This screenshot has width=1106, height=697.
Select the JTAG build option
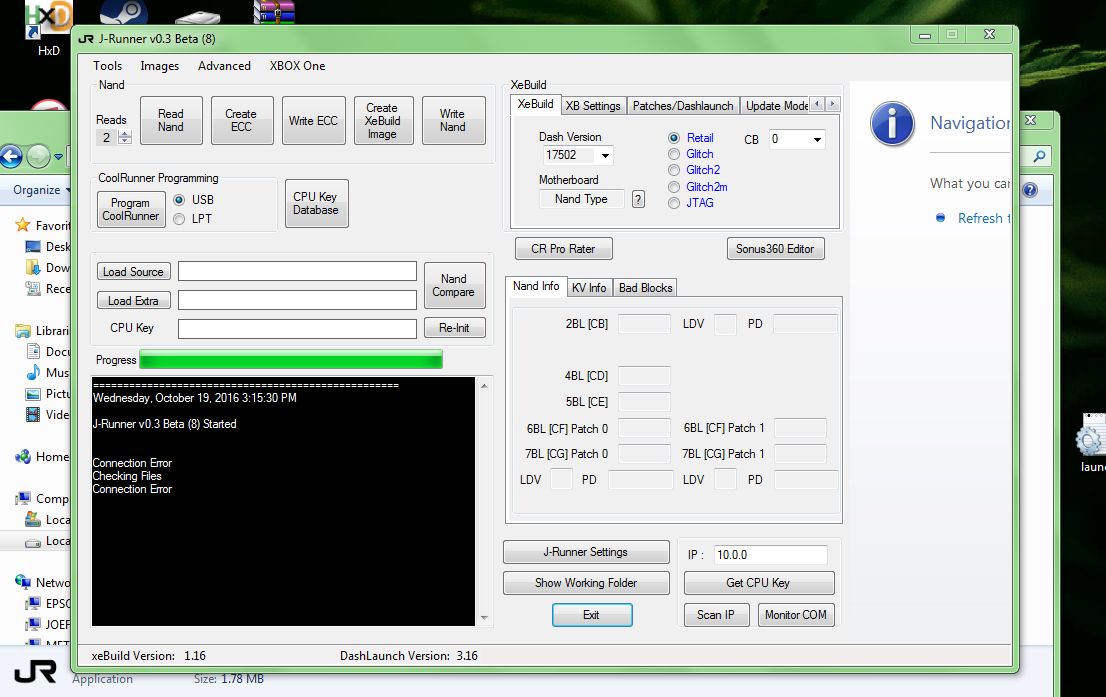(674, 203)
